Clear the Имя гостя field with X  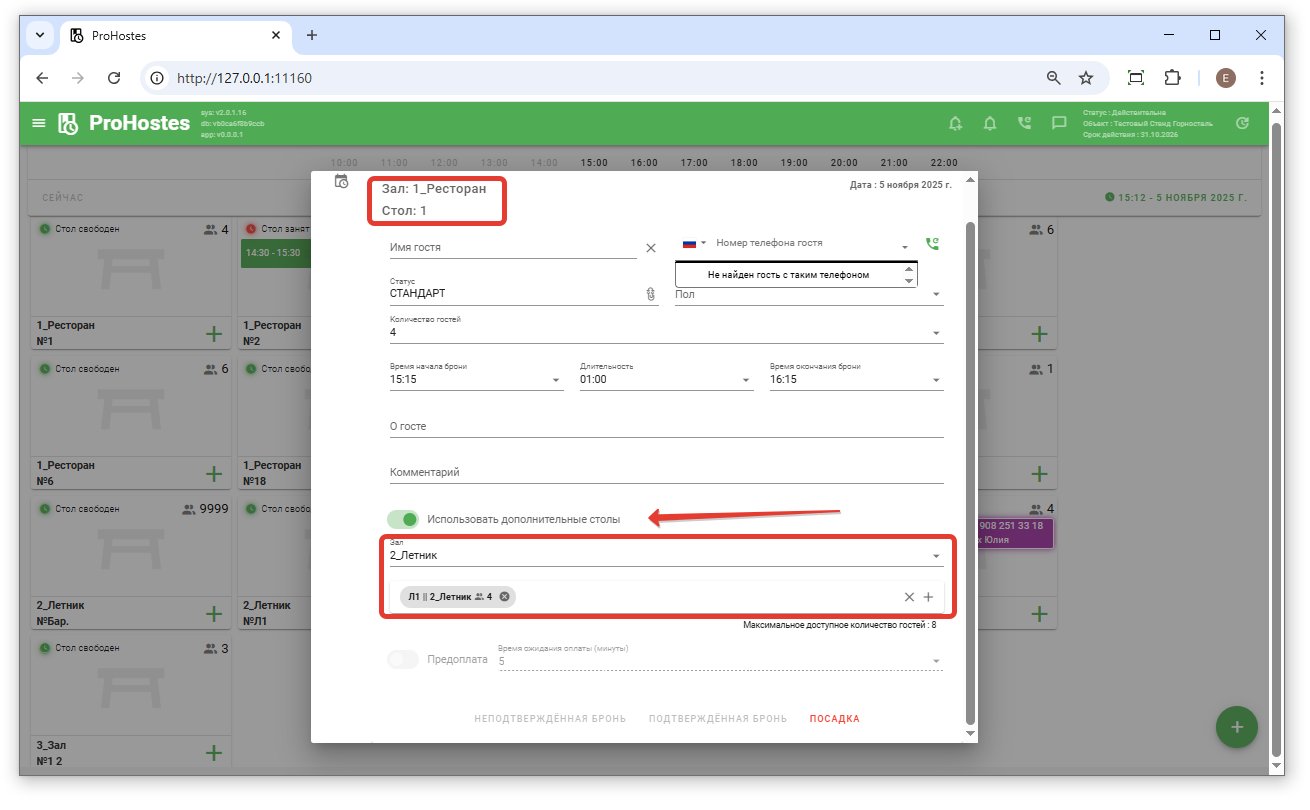[651, 248]
